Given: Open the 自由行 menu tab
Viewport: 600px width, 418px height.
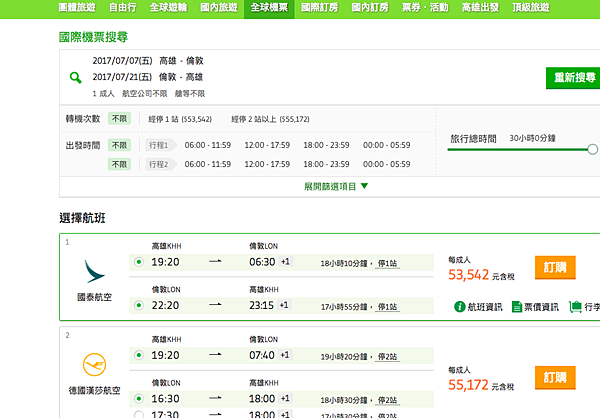Looking at the screenshot, I should pos(123,7).
